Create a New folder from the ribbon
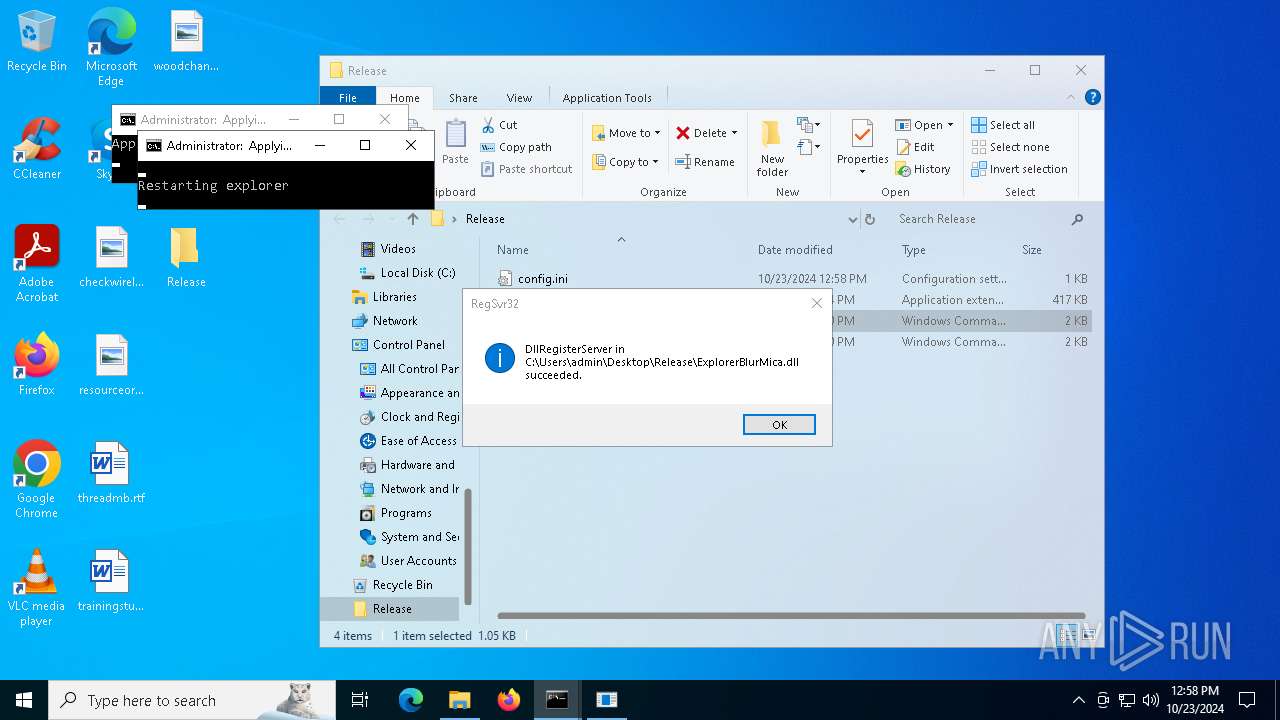This screenshot has height=720, width=1280. tap(772, 148)
